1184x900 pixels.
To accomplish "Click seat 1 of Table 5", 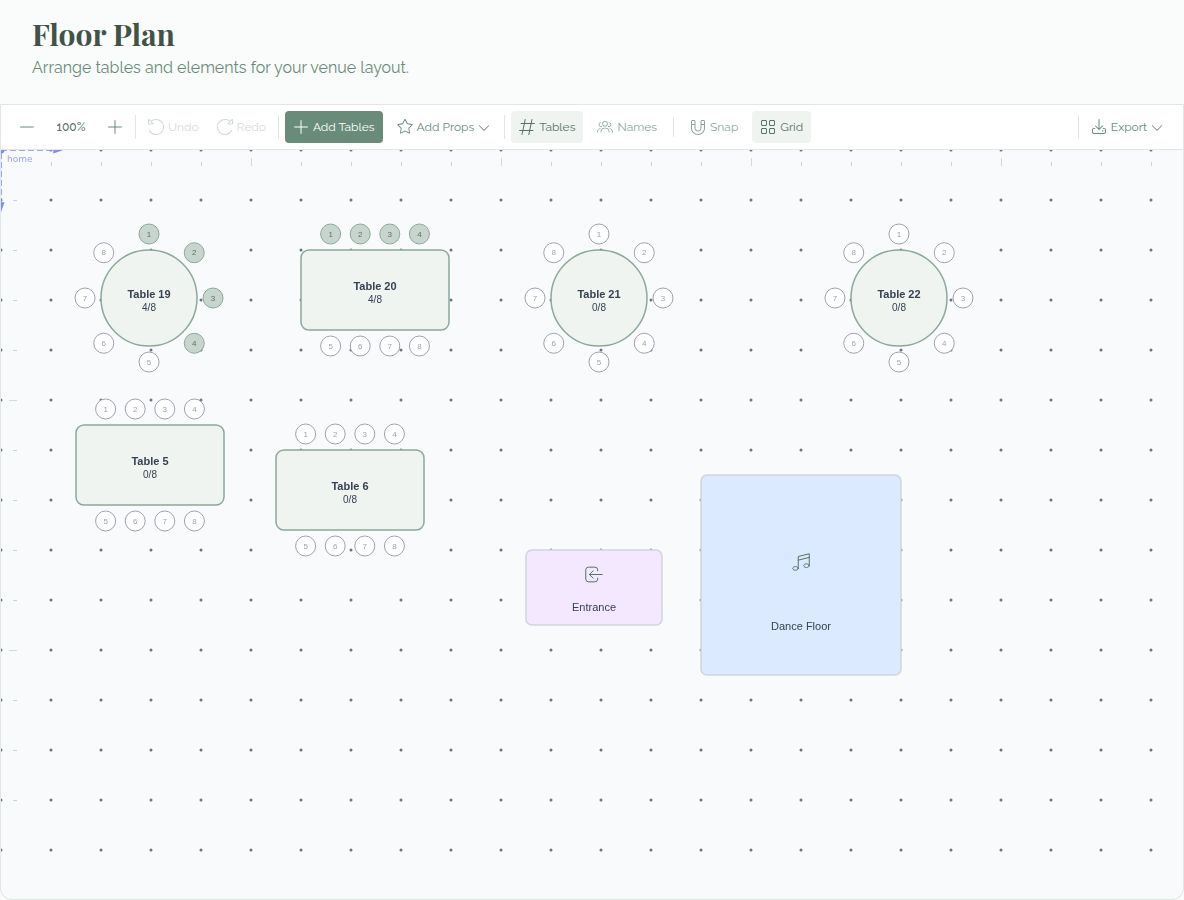I will point(105,409).
